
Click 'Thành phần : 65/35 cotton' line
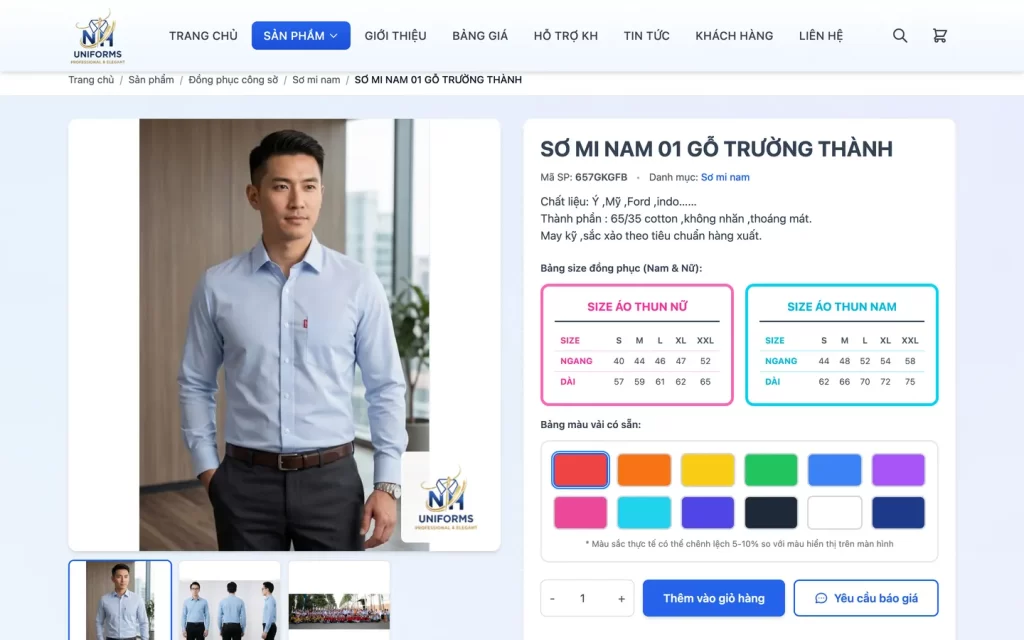point(676,219)
